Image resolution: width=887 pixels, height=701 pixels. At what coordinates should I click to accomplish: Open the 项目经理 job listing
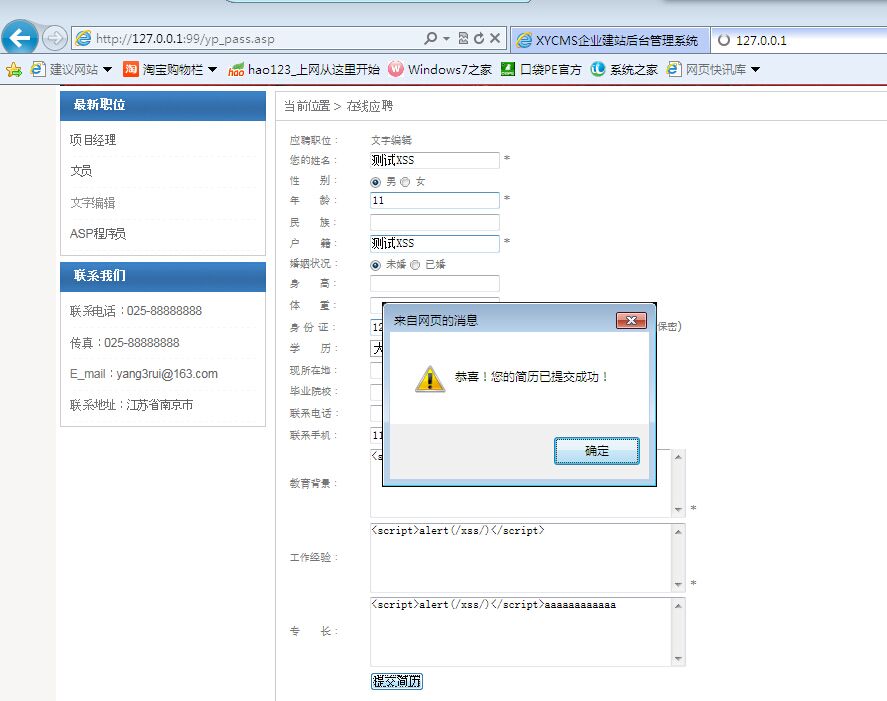coord(93,140)
